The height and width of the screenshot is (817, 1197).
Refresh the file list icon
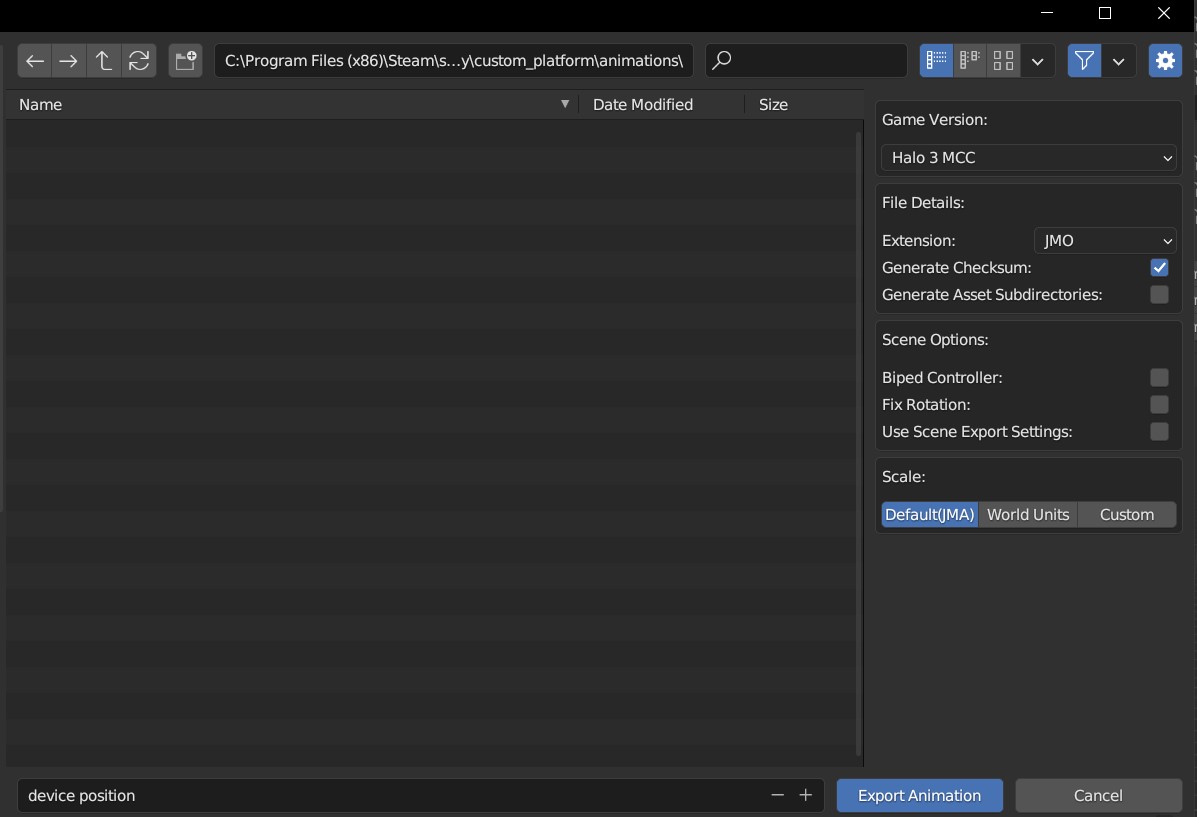(x=139, y=60)
